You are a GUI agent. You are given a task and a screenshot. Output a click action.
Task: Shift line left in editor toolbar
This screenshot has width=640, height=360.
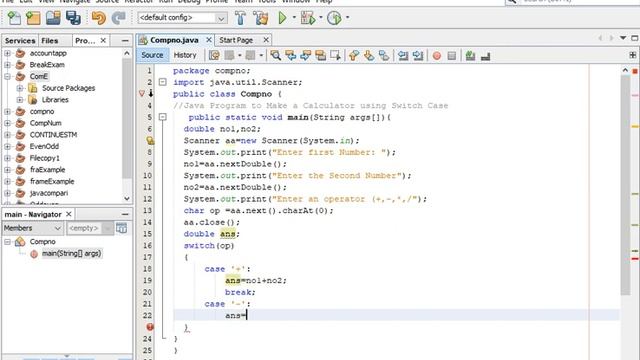point(403,56)
